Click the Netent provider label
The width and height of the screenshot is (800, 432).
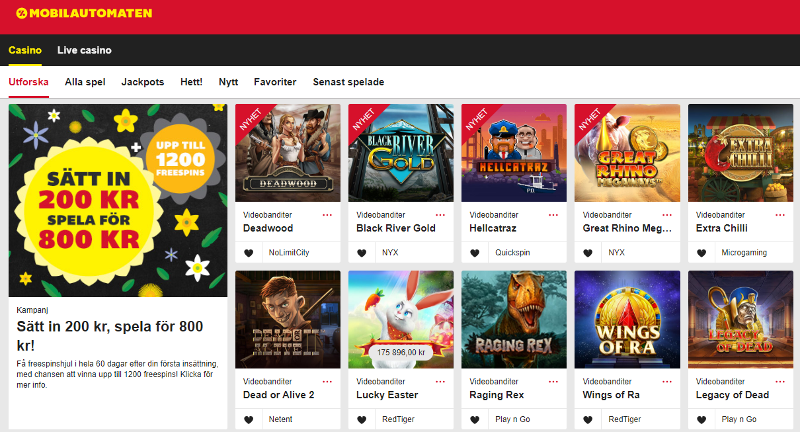(x=281, y=419)
